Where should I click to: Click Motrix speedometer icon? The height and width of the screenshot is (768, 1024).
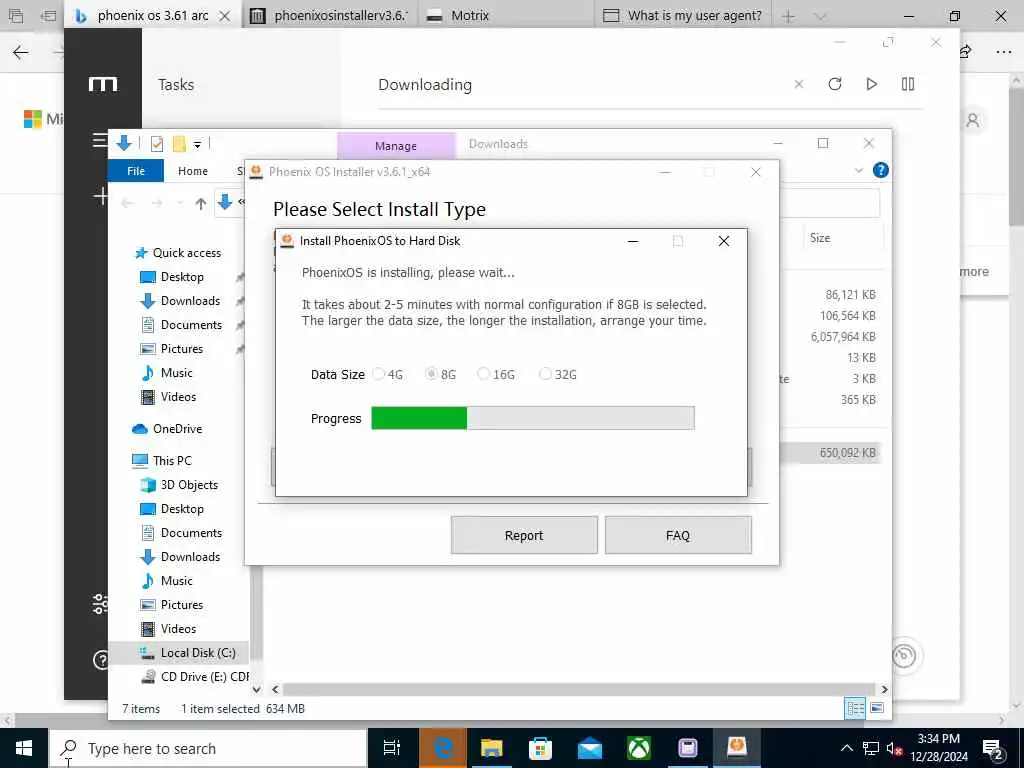[x=904, y=655]
